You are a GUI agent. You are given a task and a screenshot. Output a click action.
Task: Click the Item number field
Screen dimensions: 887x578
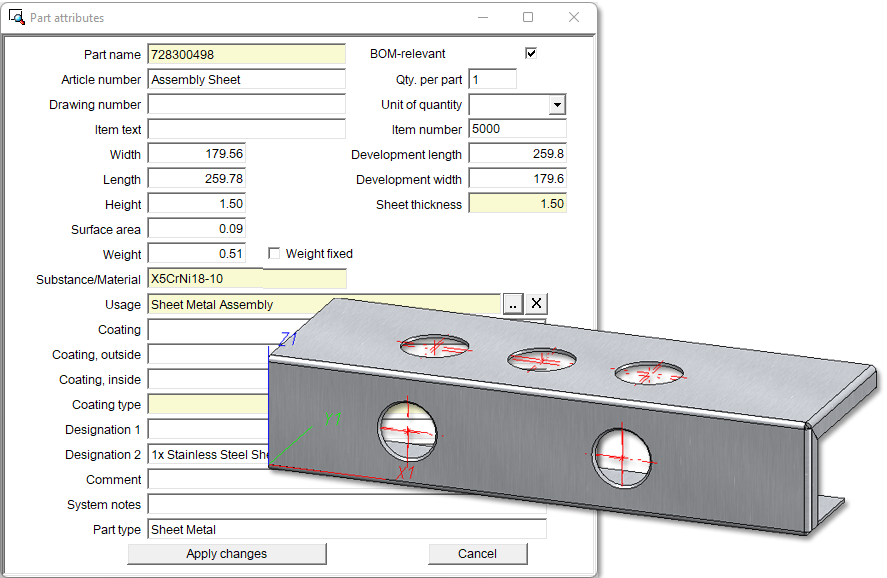518,129
